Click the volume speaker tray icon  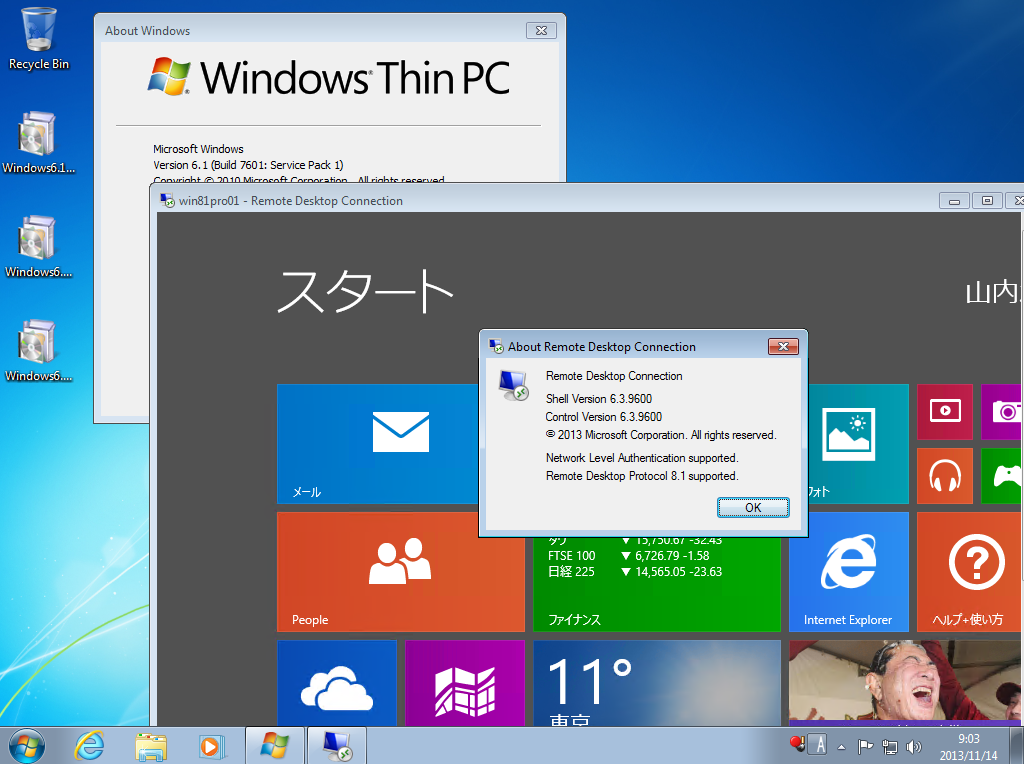coord(914,746)
